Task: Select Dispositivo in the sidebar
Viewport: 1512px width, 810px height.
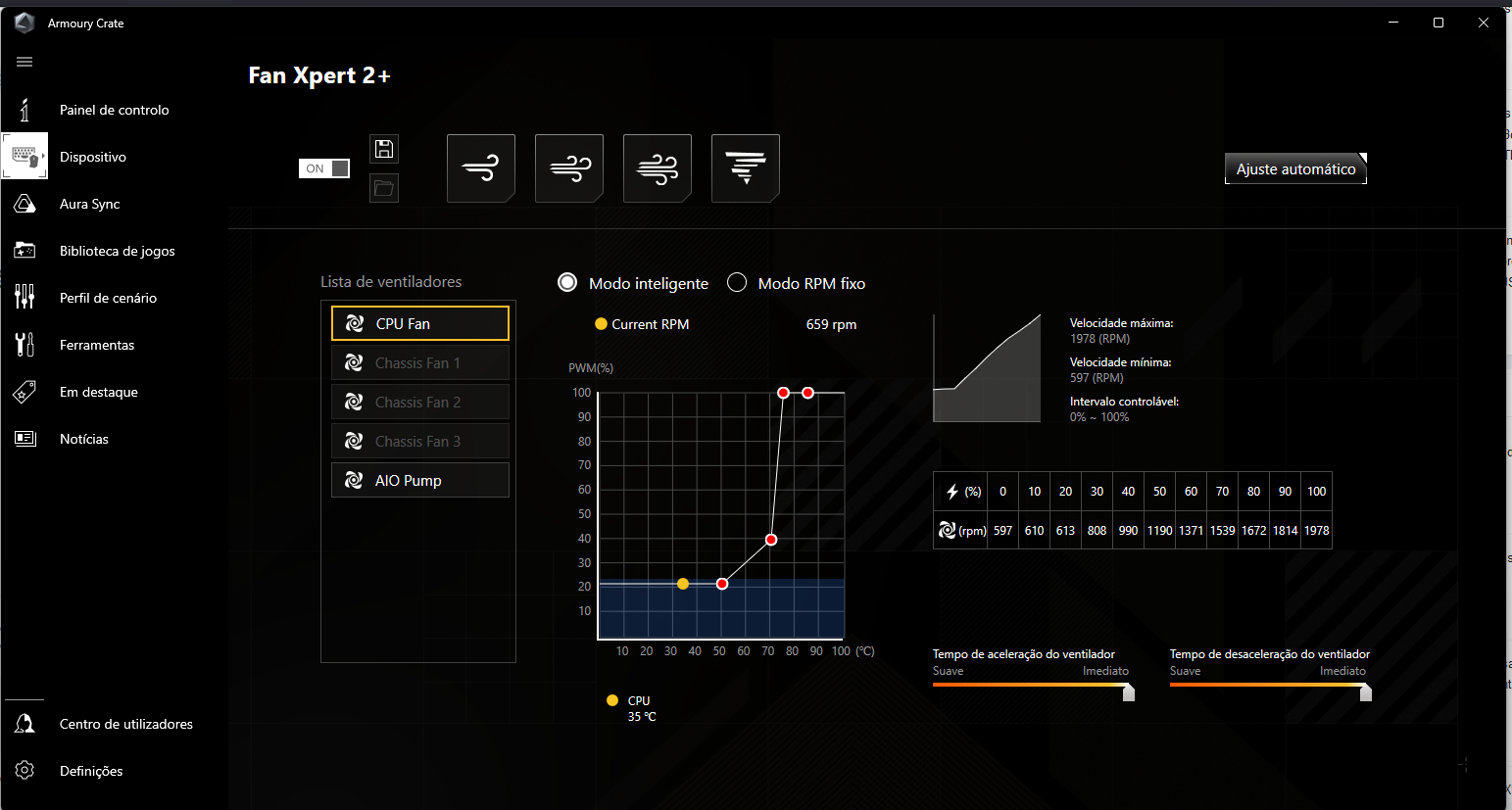Action: [x=93, y=157]
